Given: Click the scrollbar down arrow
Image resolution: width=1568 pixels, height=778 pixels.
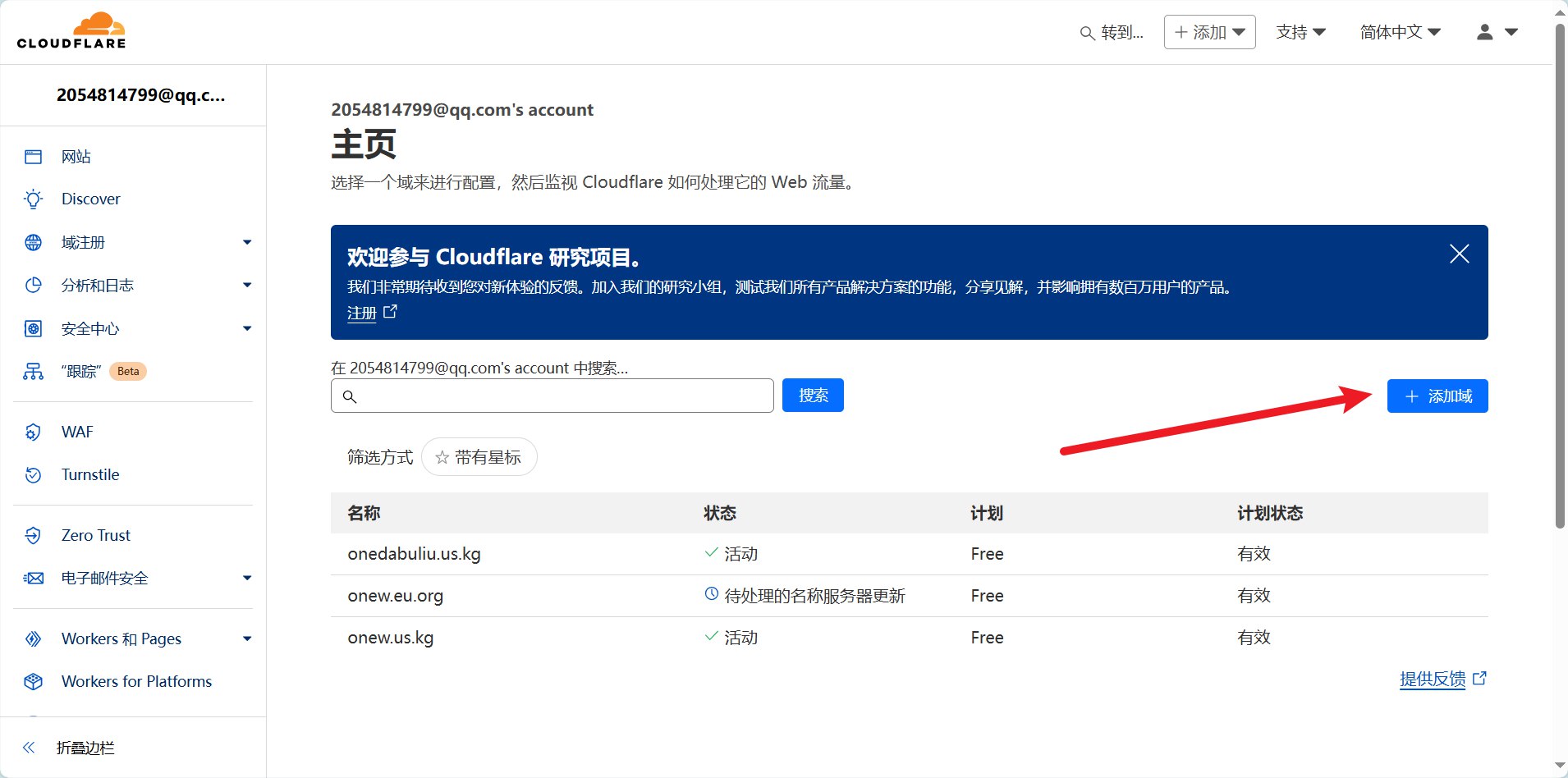Looking at the screenshot, I should 1560,766.
